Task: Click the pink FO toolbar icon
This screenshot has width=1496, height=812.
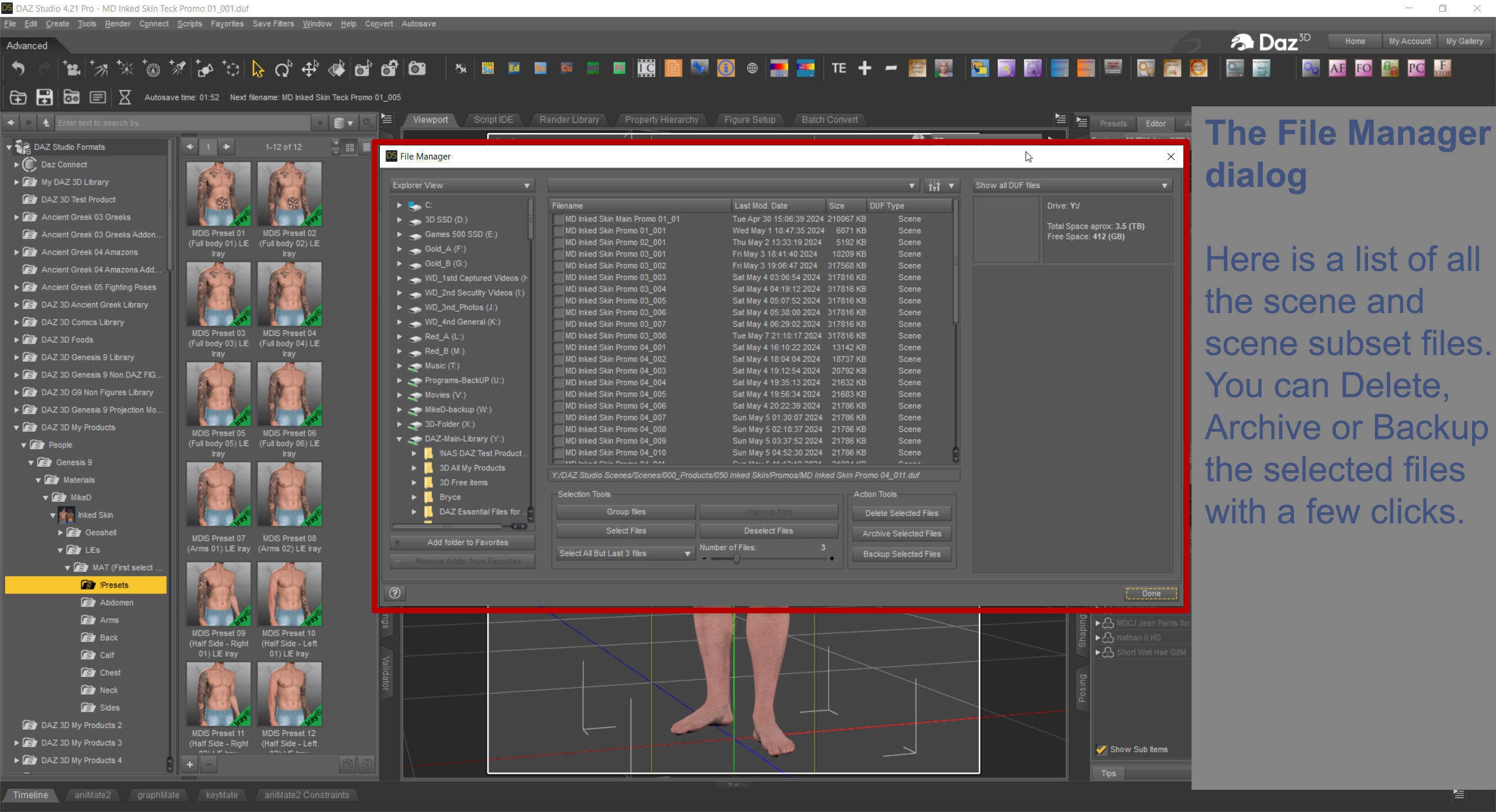Action: click(x=1363, y=68)
